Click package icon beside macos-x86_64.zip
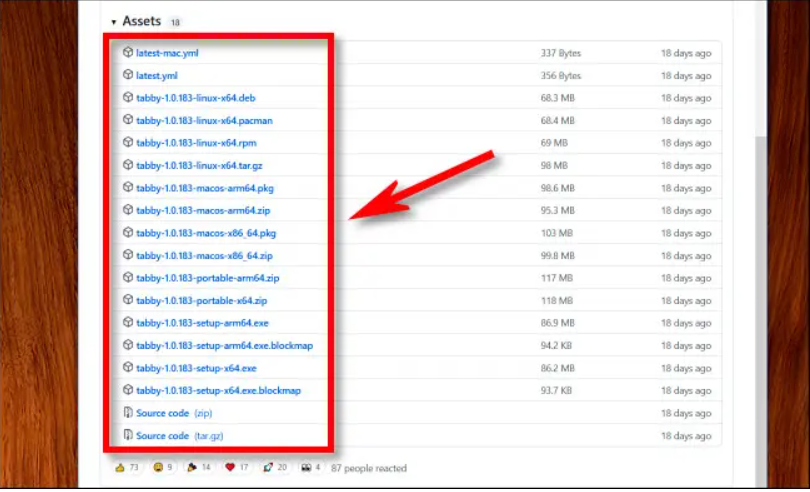Screen dimensions: 810x492 (x=128, y=255)
